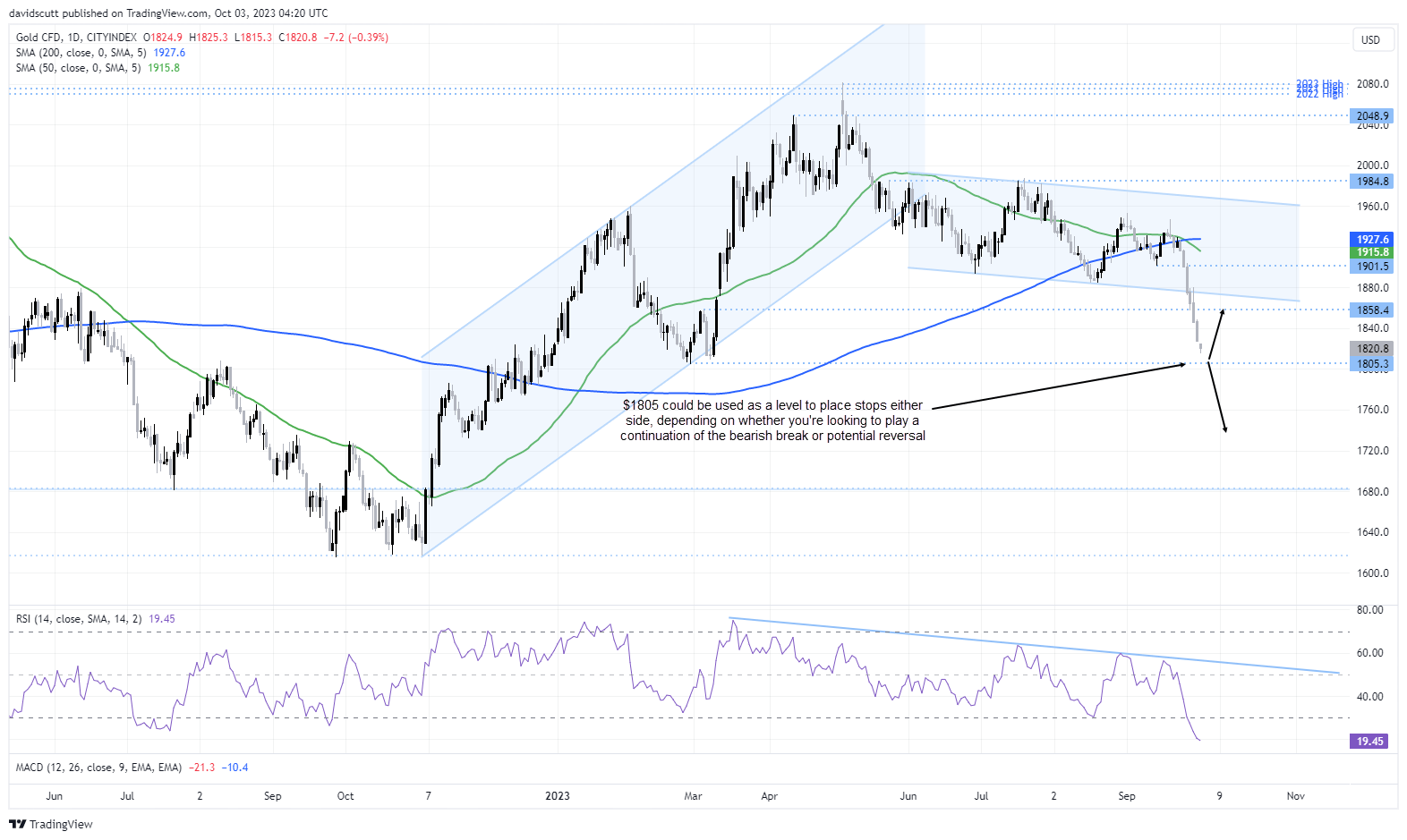
Task: Click the blue 1927.6 price label on axis
Action: (1371, 240)
